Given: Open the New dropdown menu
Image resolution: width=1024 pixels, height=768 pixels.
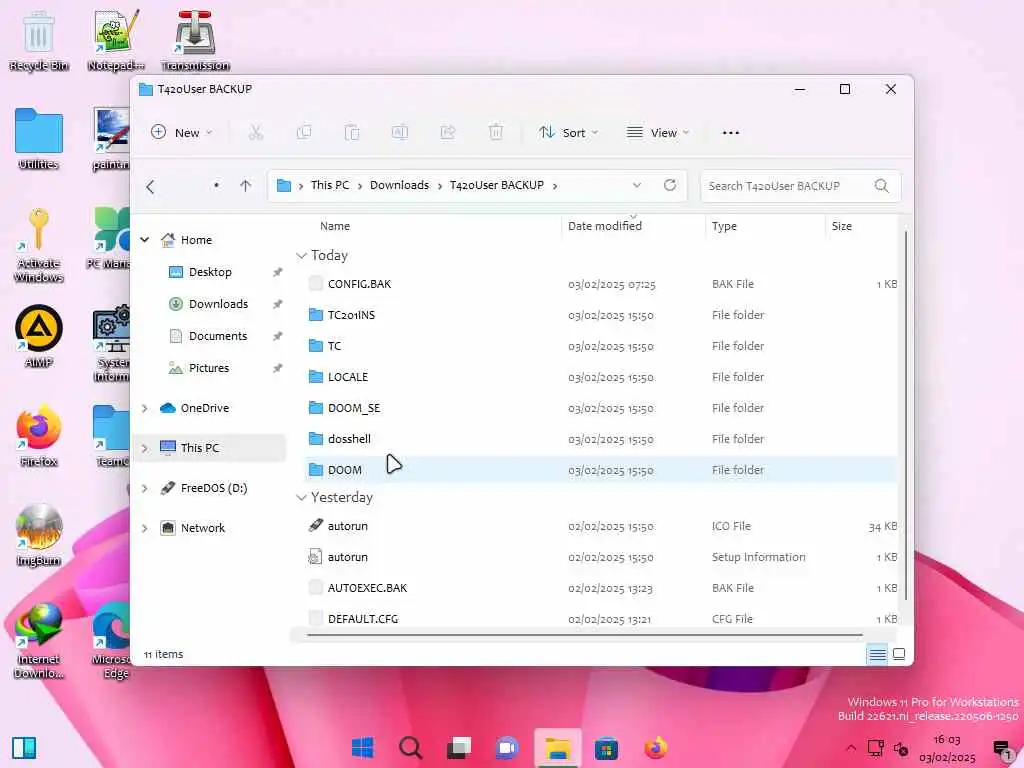Looking at the screenshot, I should coord(182,133).
